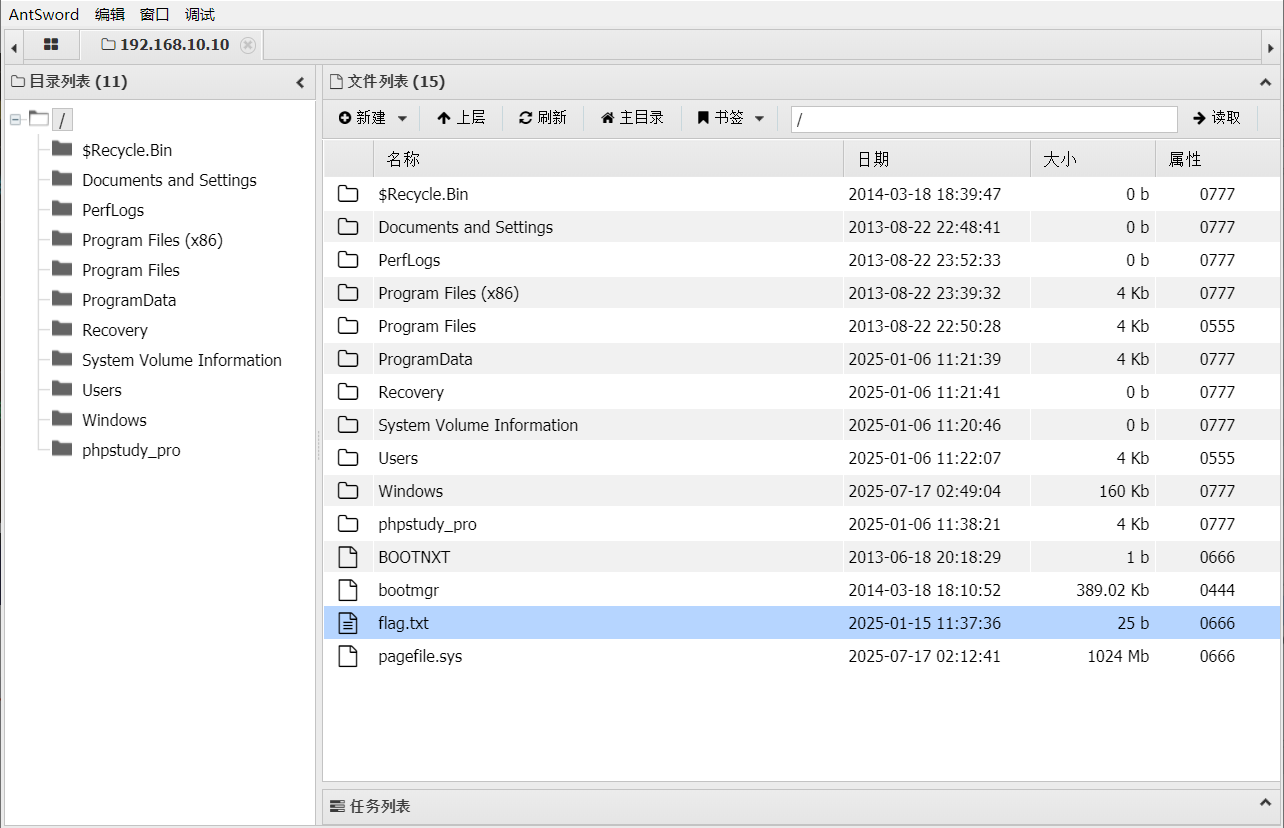
Task: Click the left tab scroll arrow
Action: (x=14, y=46)
